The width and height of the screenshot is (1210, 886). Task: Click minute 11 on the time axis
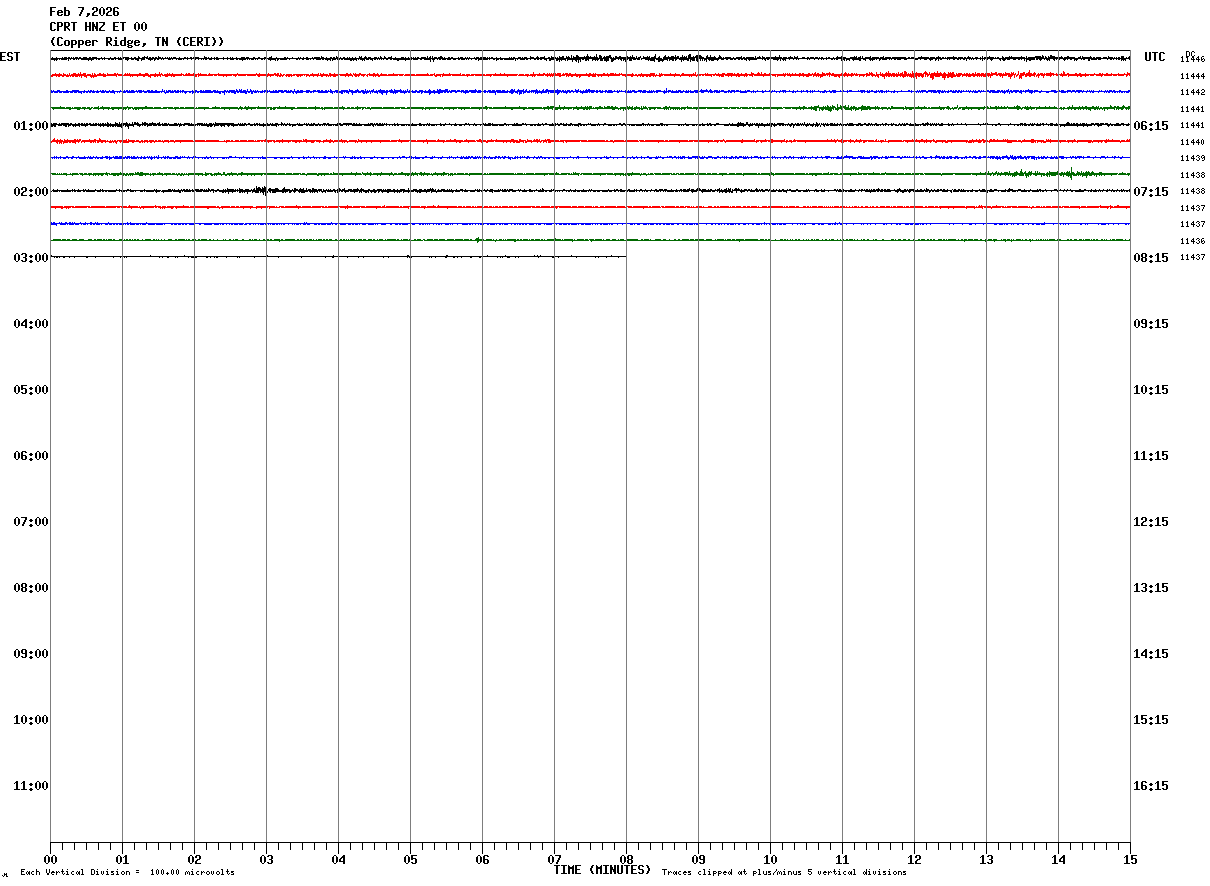tap(842, 860)
